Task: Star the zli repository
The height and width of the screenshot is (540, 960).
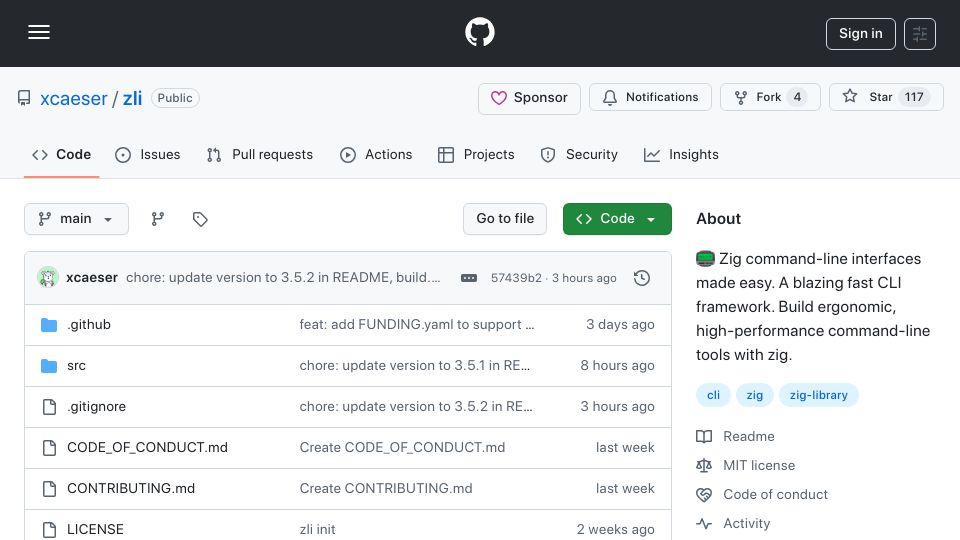Action: point(886,97)
